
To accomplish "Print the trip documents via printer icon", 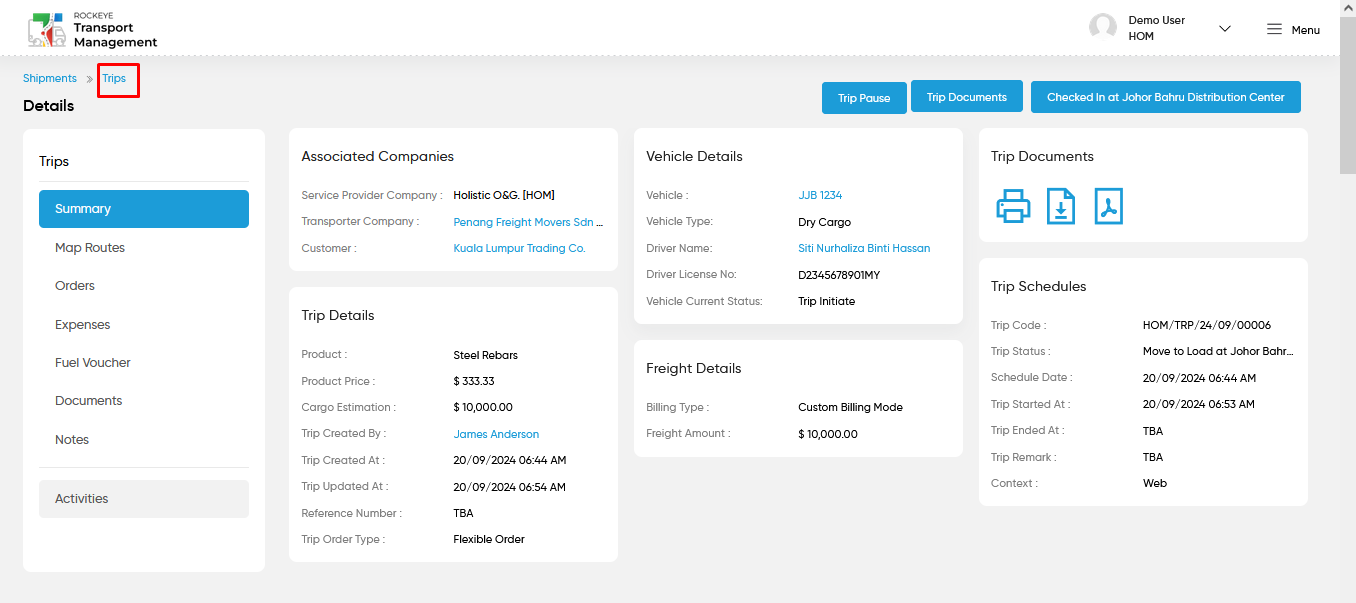I will pyautogui.click(x=1013, y=206).
